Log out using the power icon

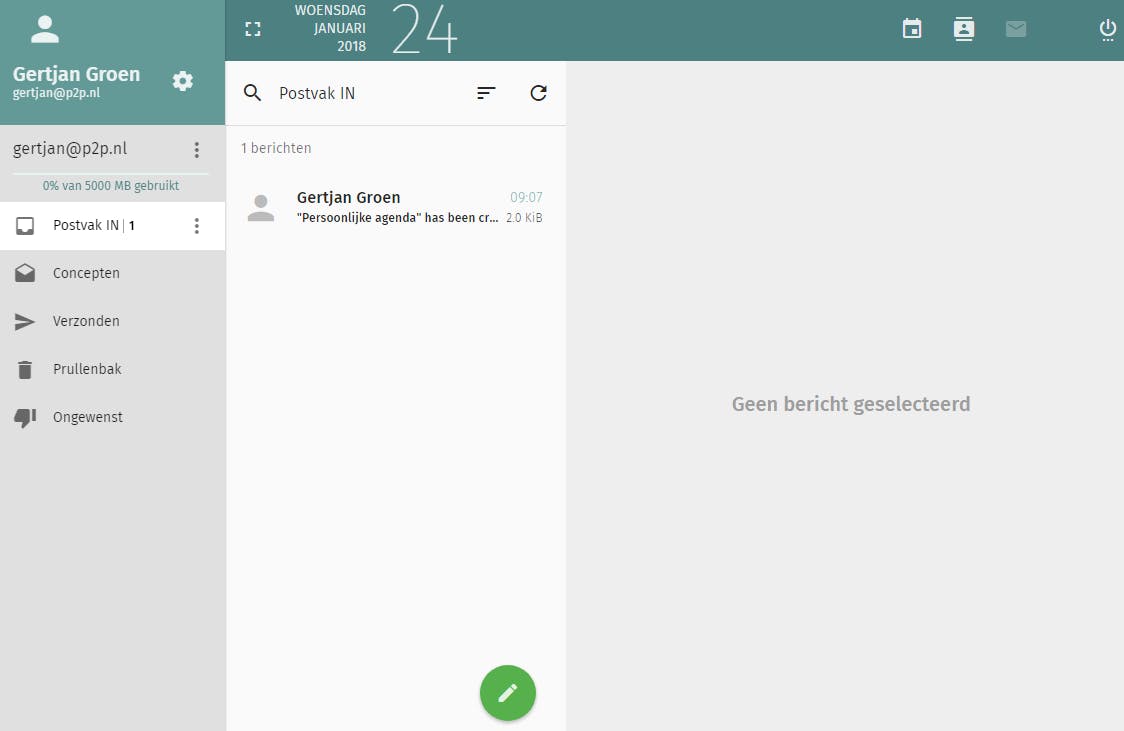pos(1107,29)
